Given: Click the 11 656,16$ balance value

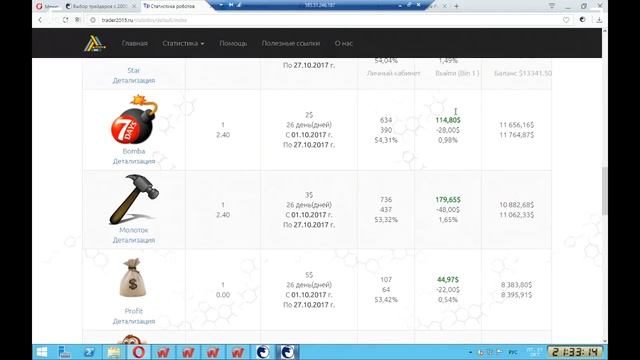Looking at the screenshot, I should pos(516,125).
